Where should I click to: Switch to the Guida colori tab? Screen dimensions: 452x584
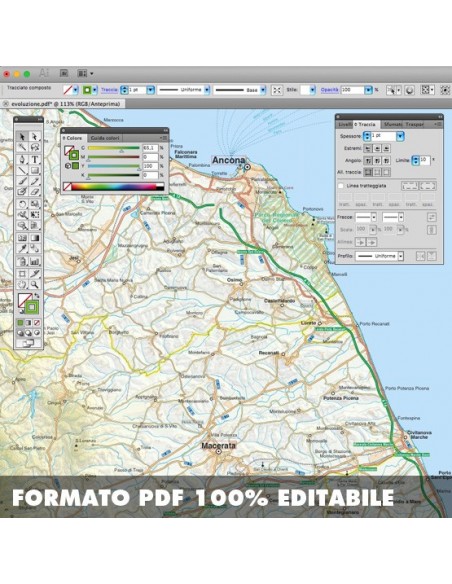coord(105,138)
